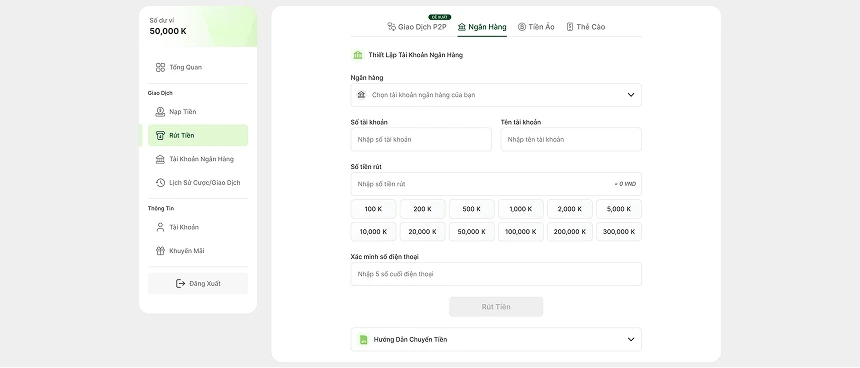
Task: Open the Thẻ Cào tab
Action: [x=585, y=27]
